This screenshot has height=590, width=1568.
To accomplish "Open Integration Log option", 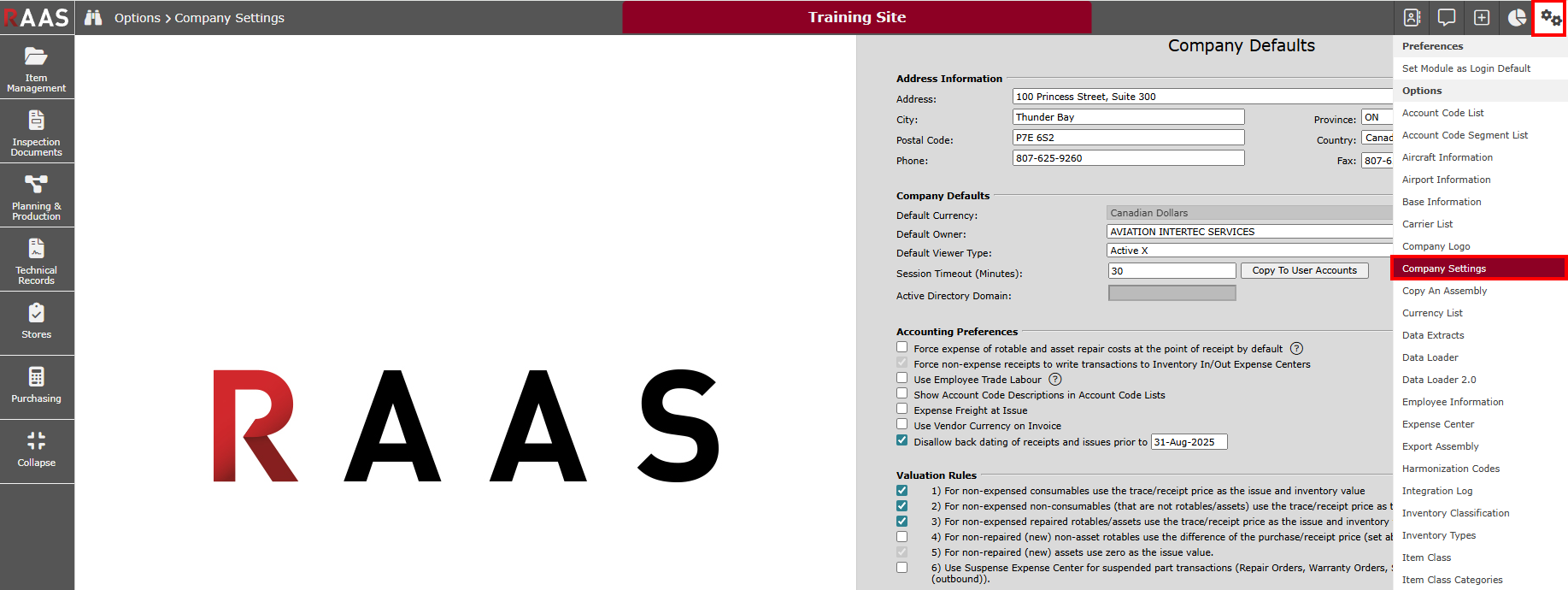I will point(1480,491).
